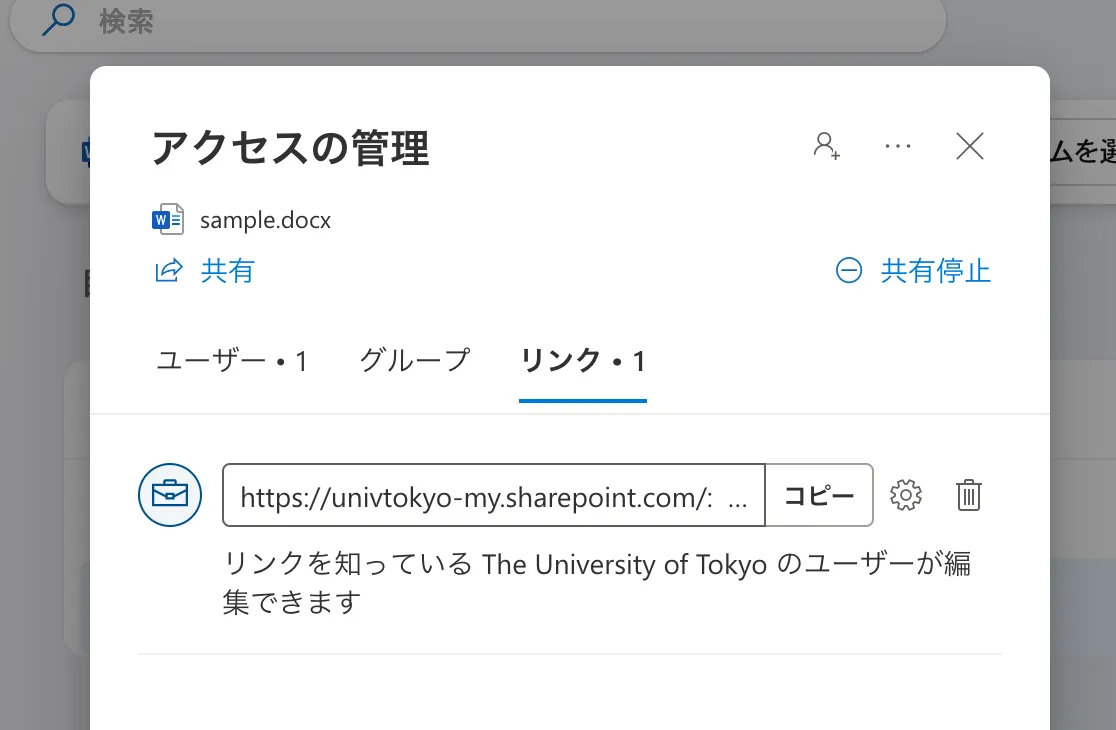Focus the 検索 search box
This screenshot has width=1116, height=730.
point(500,22)
